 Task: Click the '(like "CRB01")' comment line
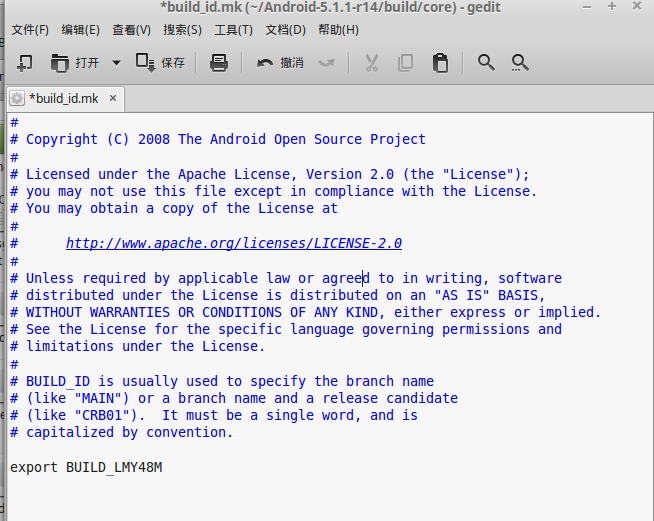pos(214,415)
